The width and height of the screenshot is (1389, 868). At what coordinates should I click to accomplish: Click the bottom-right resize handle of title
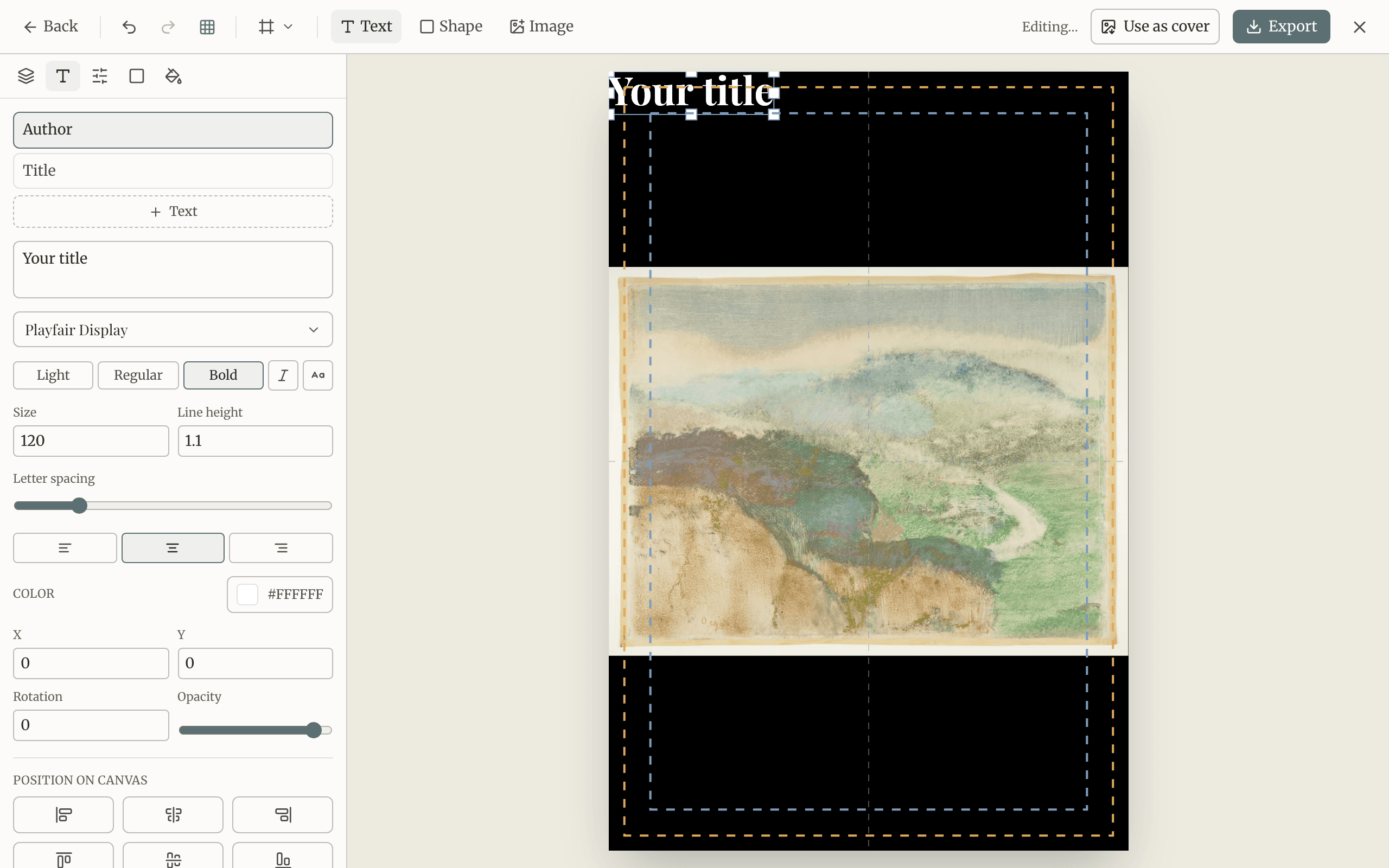click(x=774, y=115)
